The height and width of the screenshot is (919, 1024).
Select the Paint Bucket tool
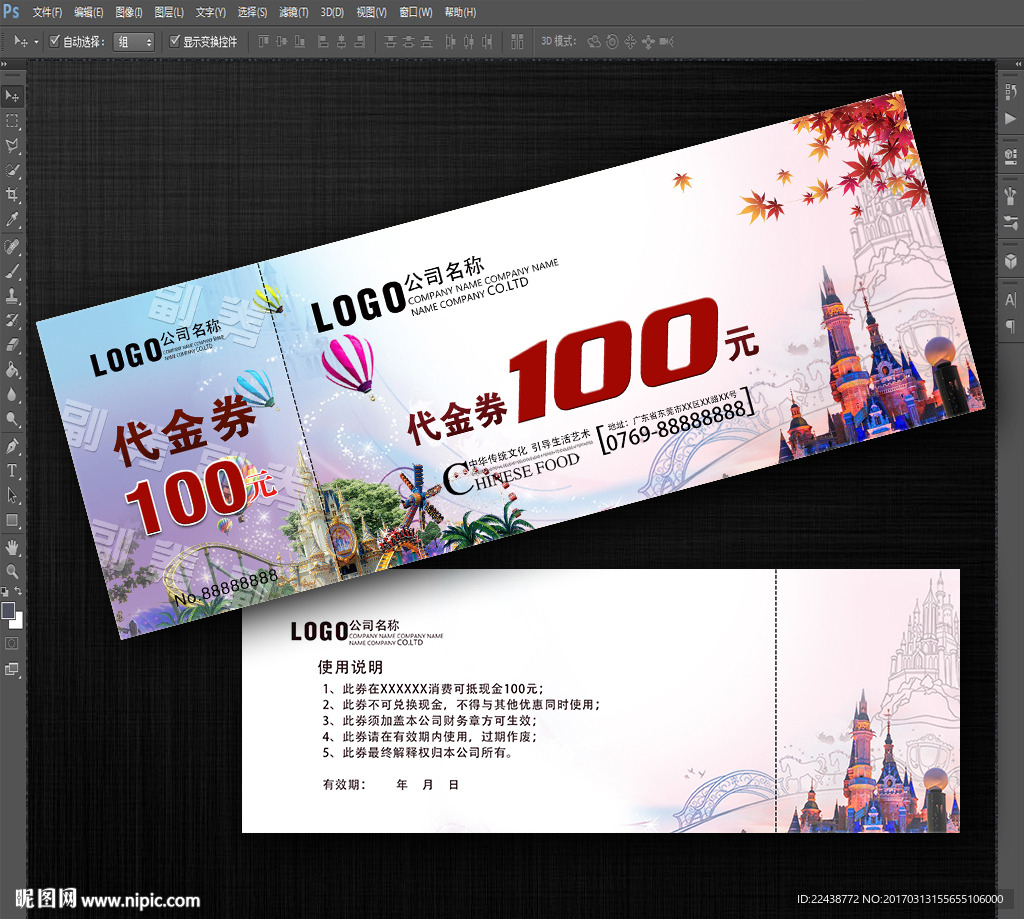[x=12, y=370]
